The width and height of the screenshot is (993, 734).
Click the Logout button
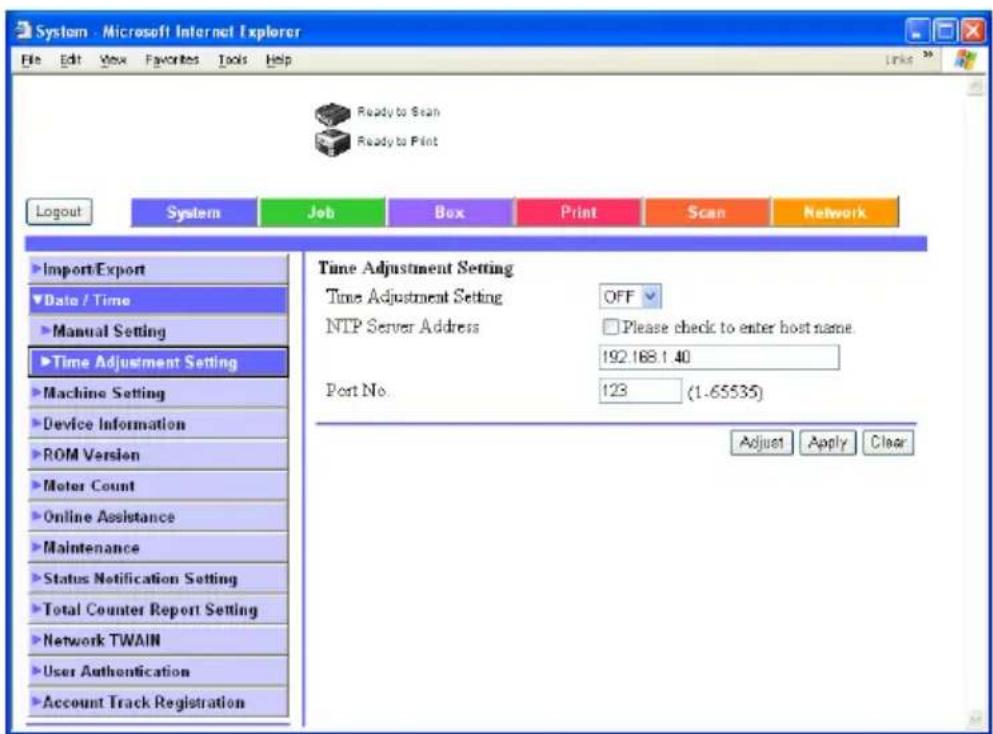[59, 212]
